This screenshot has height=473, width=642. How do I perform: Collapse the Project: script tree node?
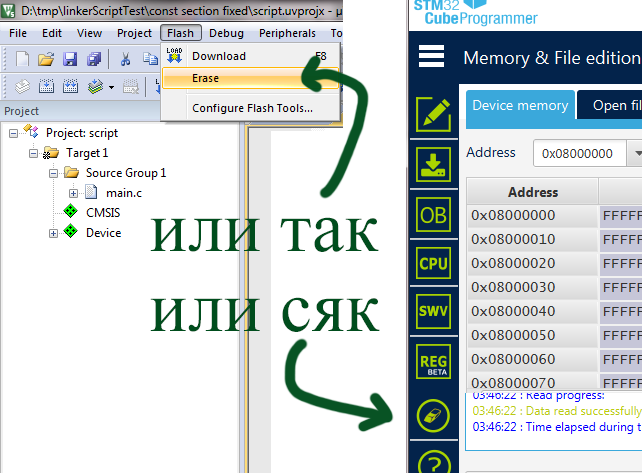pyautogui.click(x=14, y=133)
